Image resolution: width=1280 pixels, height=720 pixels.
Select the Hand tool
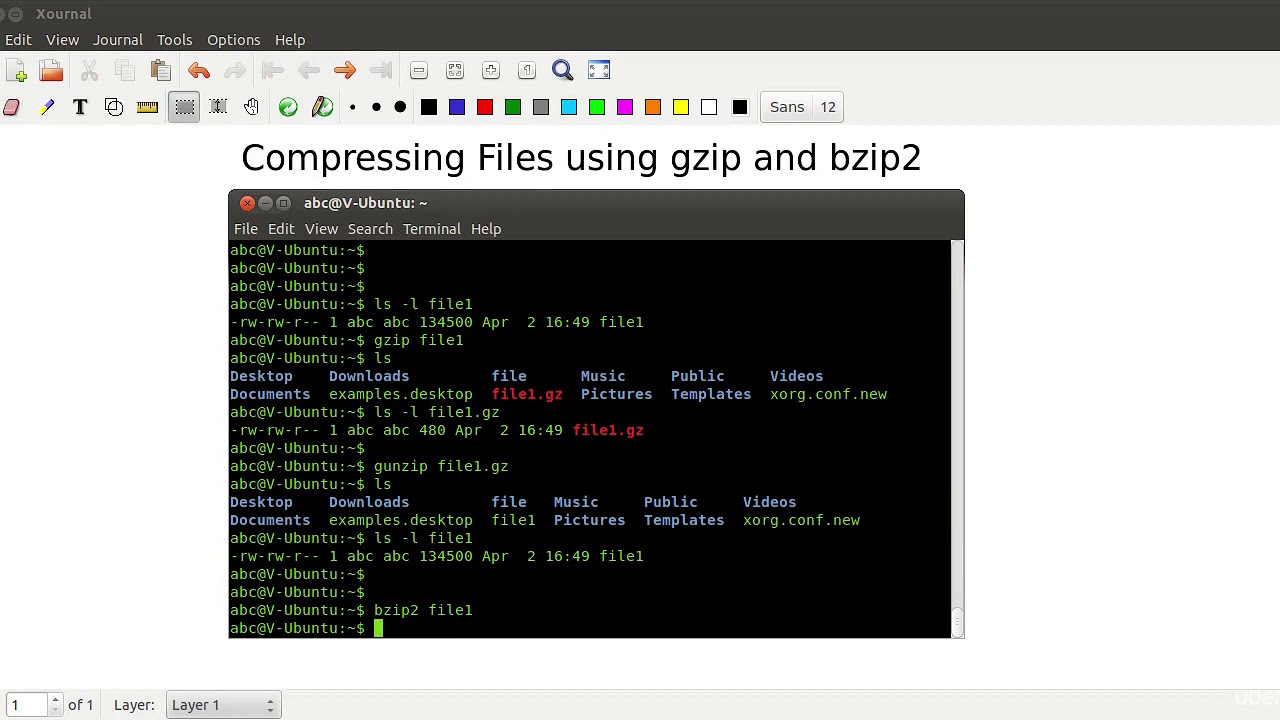coord(252,107)
